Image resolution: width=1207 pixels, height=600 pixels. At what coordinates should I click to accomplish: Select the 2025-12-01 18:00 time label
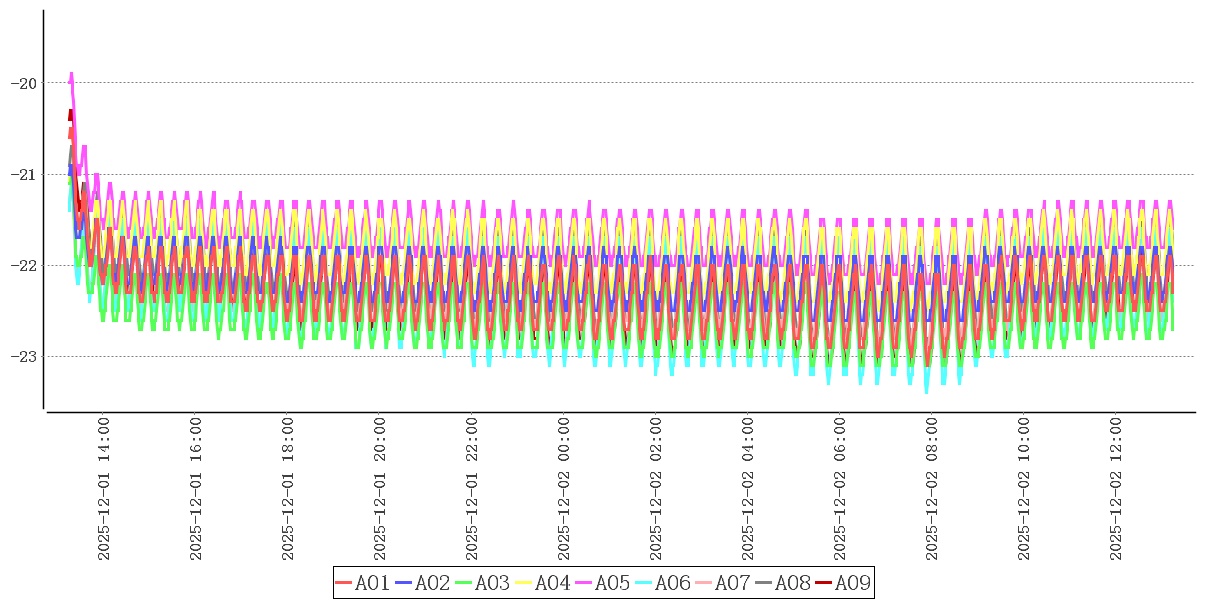pyautogui.click(x=288, y=489)
